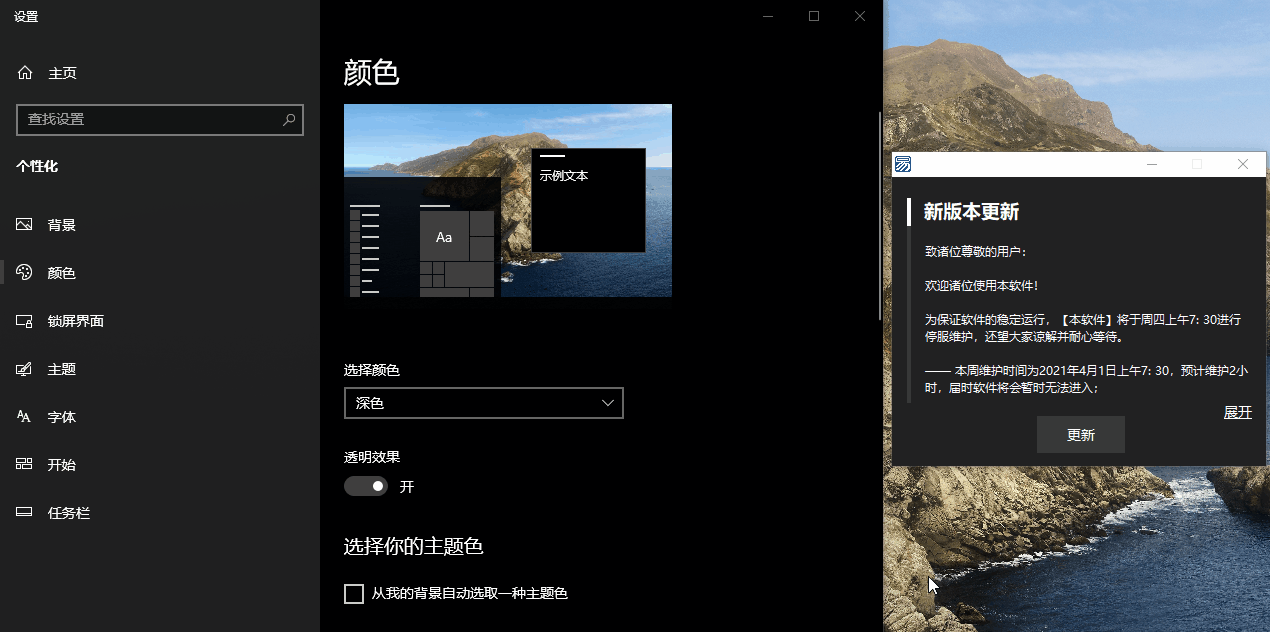The image size is (1270, 632).
Task: Open the 选择颜色 dropdown showing 深色
Action: [484, 403]
